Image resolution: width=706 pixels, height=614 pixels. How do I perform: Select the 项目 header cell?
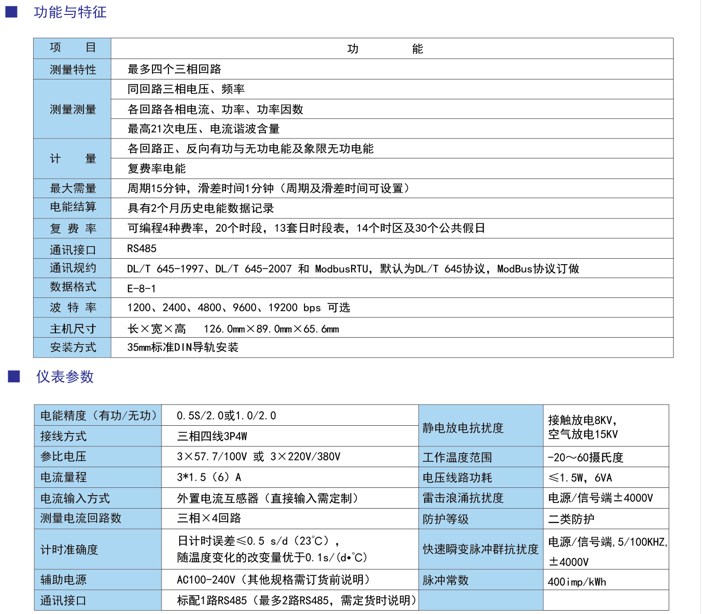click(72, 48)
